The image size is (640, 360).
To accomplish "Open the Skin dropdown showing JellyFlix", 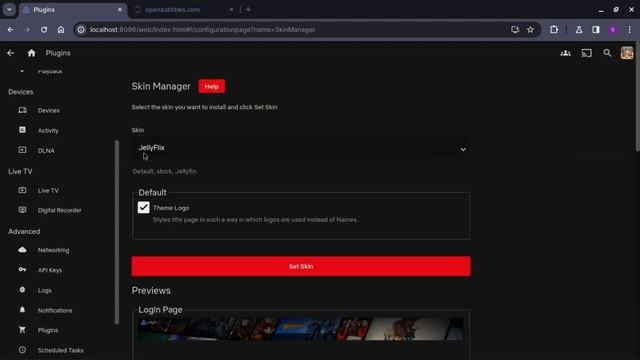I will pos(301,148).
